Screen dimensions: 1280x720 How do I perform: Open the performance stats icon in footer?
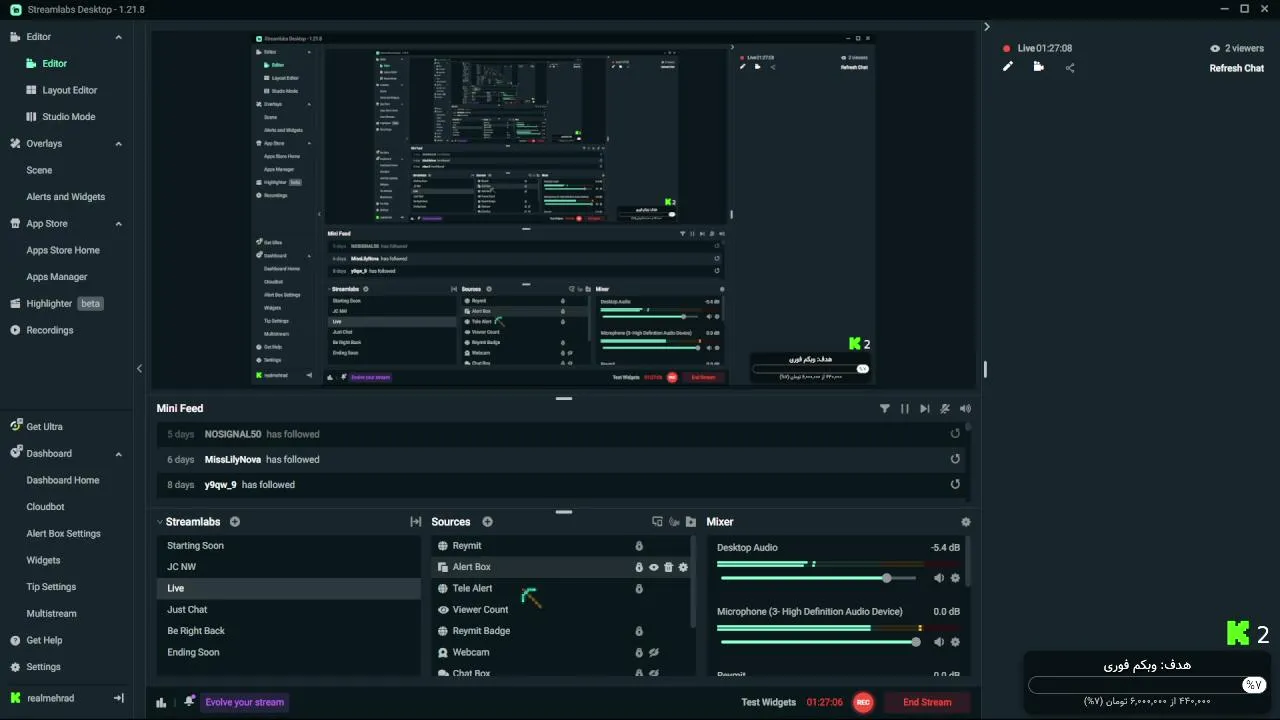click(x=161, y=702)
